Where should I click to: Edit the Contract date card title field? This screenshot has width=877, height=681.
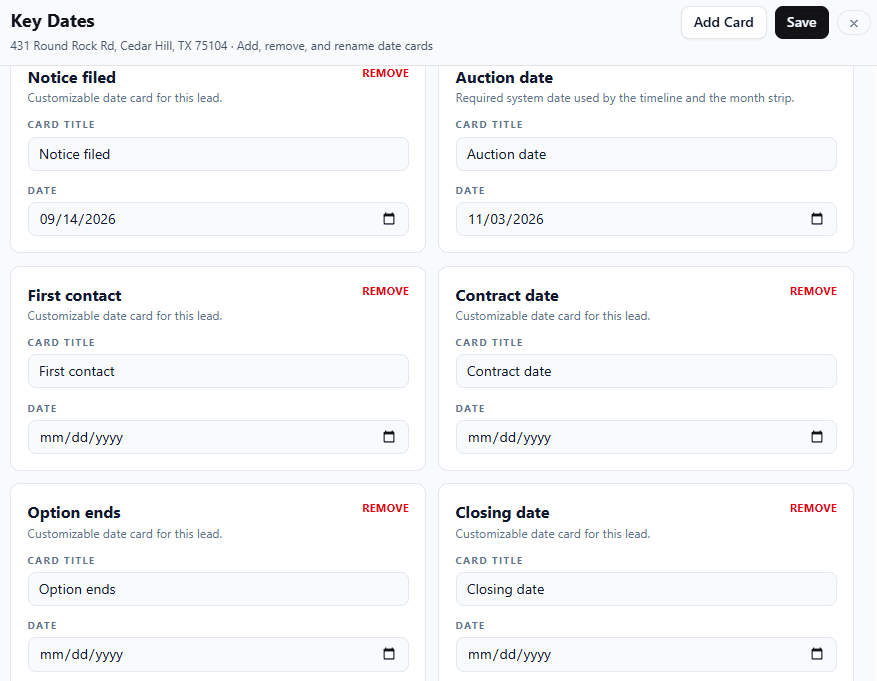pos(646,371)
